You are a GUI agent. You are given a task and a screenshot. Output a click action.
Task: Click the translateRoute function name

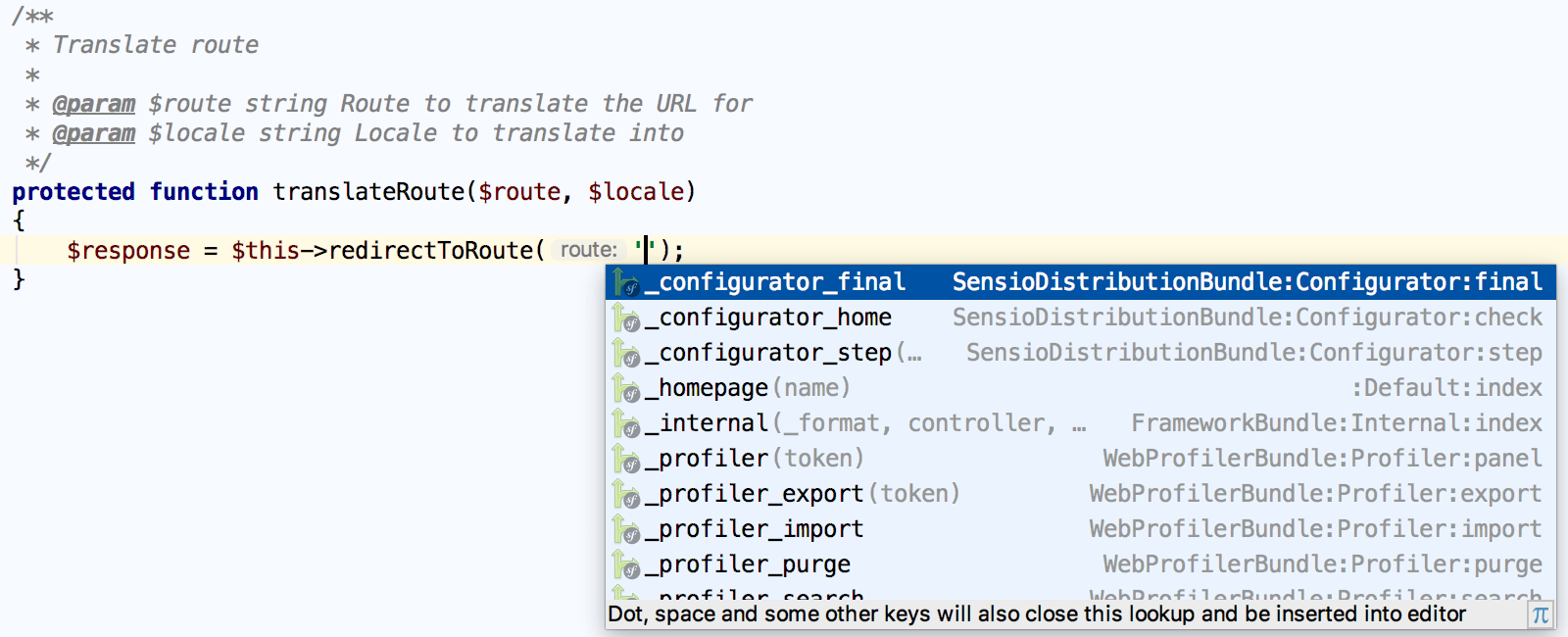(367, 192)
